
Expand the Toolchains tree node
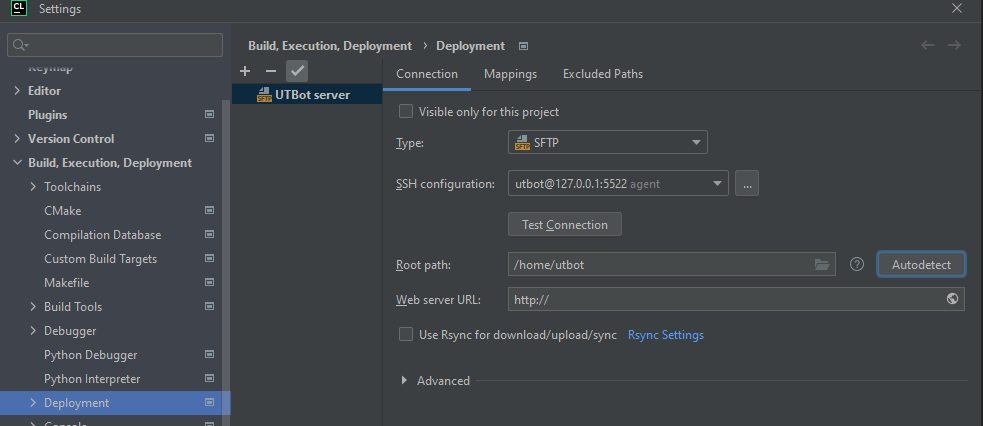click(34, 187)
